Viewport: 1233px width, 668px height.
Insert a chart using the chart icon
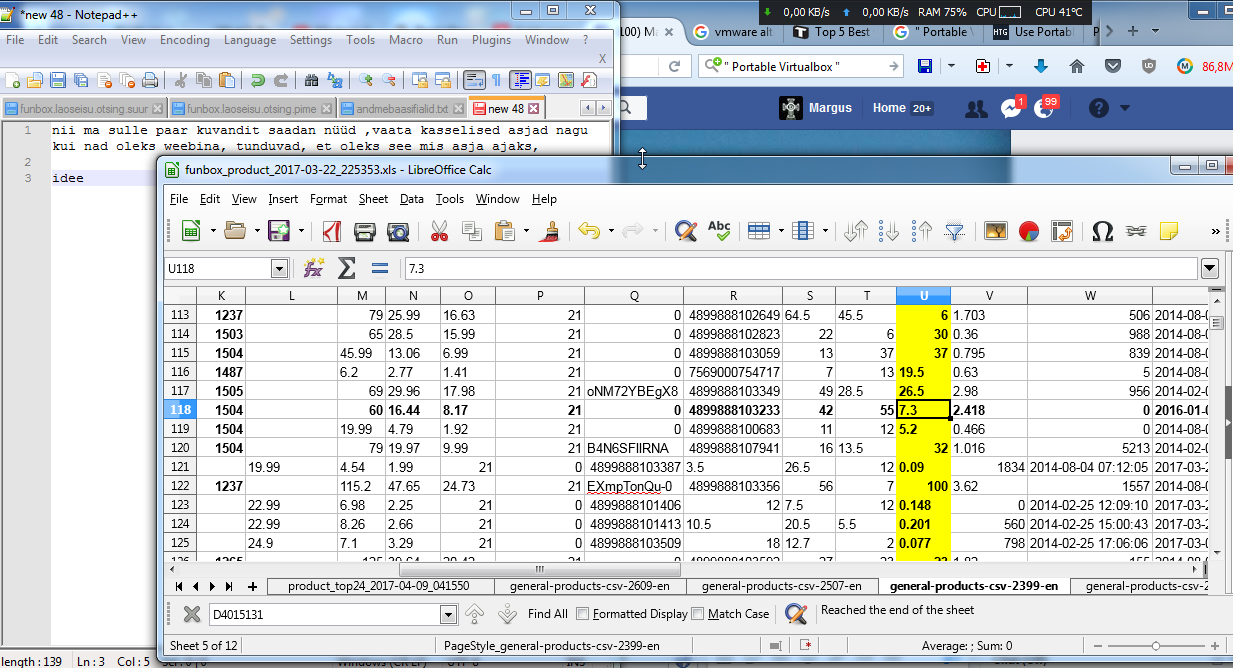coord(1029,232)
